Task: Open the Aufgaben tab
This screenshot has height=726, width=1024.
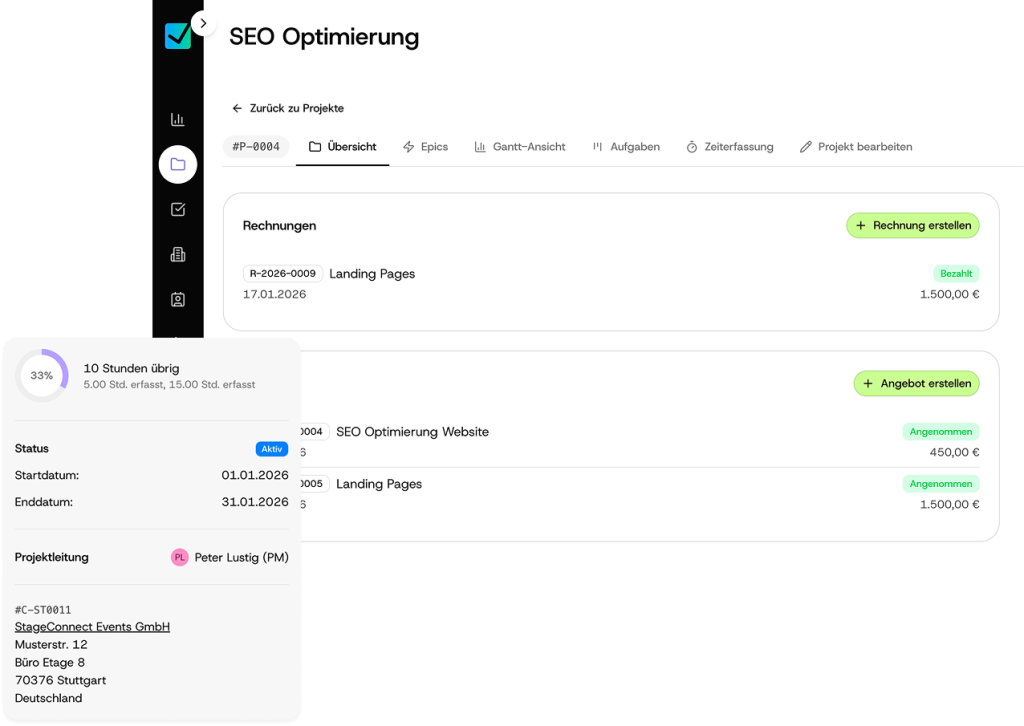Action: 626,147
